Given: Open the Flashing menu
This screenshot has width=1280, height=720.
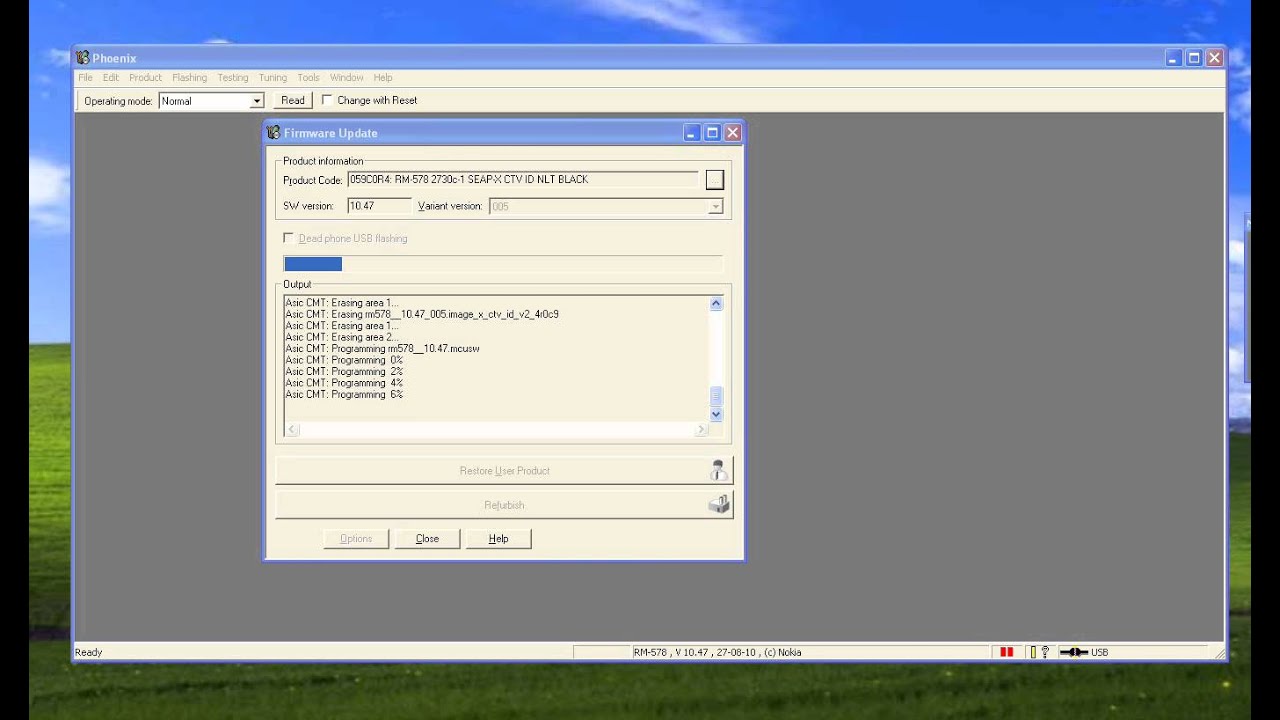Looking at the screenshot, I should pyautogui.click(x=189, y=77).
